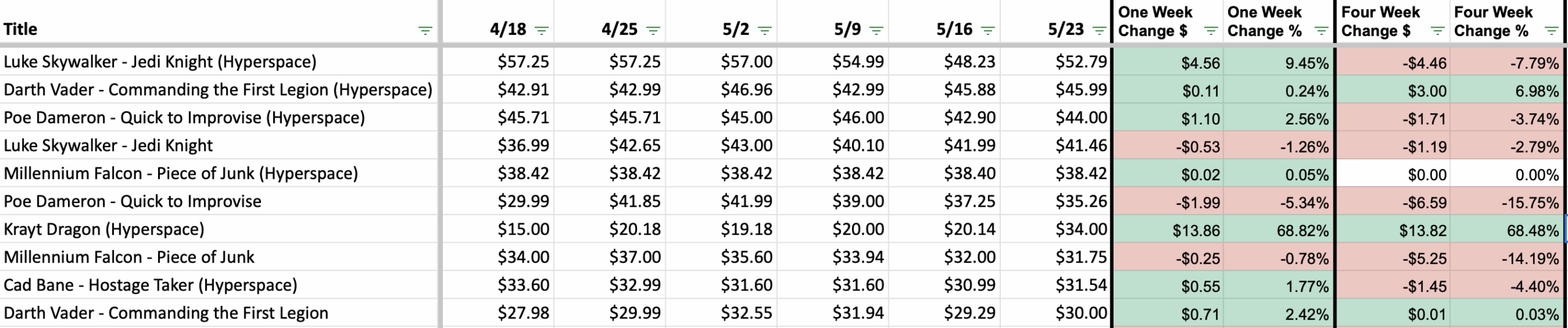Select Darth Vader Hyperspace 5/2 price $46.96
1568x328 pixels.
coord(722,90)
